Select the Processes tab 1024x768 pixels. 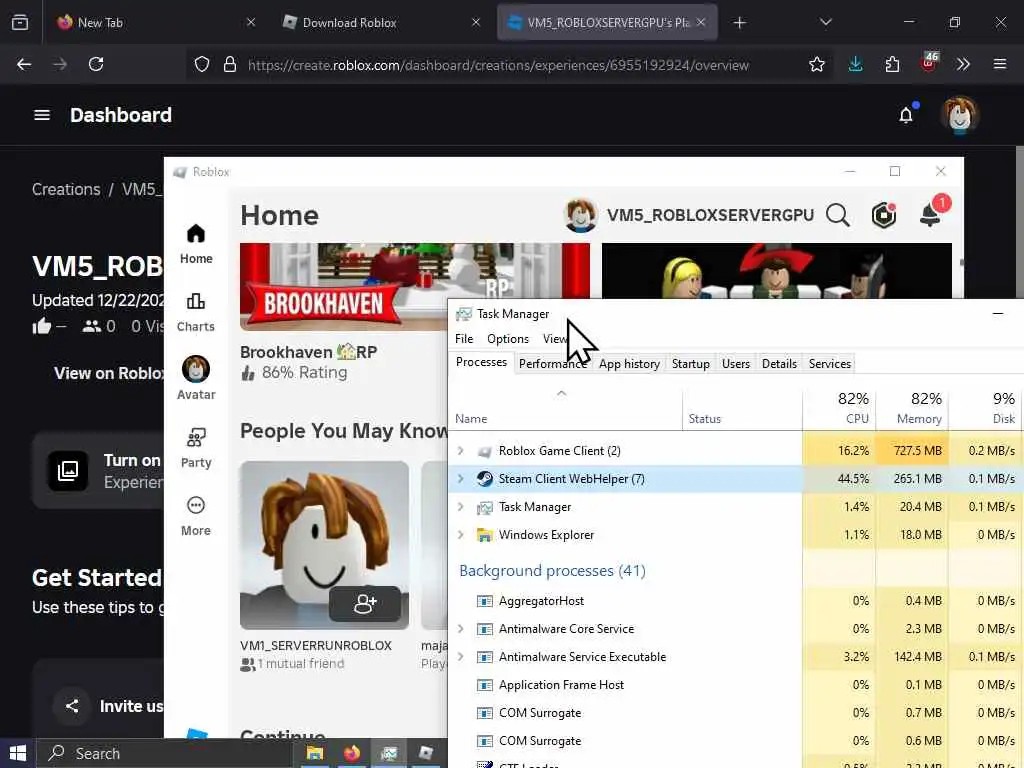click(x=481, y=362)
